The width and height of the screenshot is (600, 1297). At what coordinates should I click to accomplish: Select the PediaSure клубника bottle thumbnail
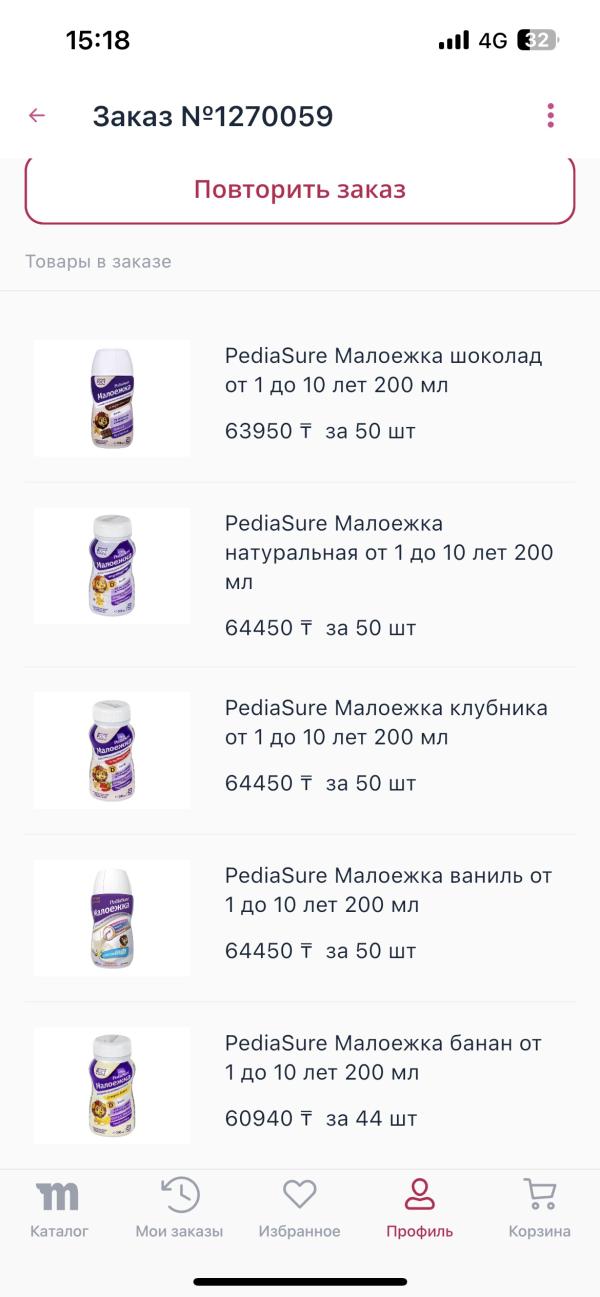pos(112,750)
